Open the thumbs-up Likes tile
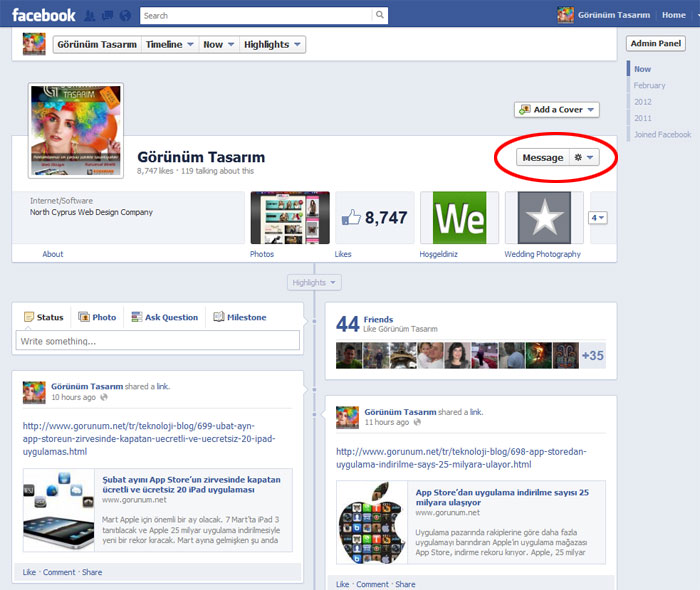 coord(375,218)
